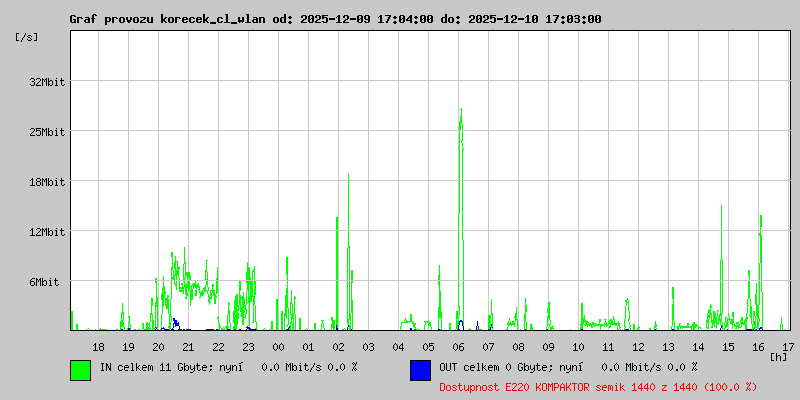
Task: Select the 00 midnight mark on time axis
Action: 278,346
